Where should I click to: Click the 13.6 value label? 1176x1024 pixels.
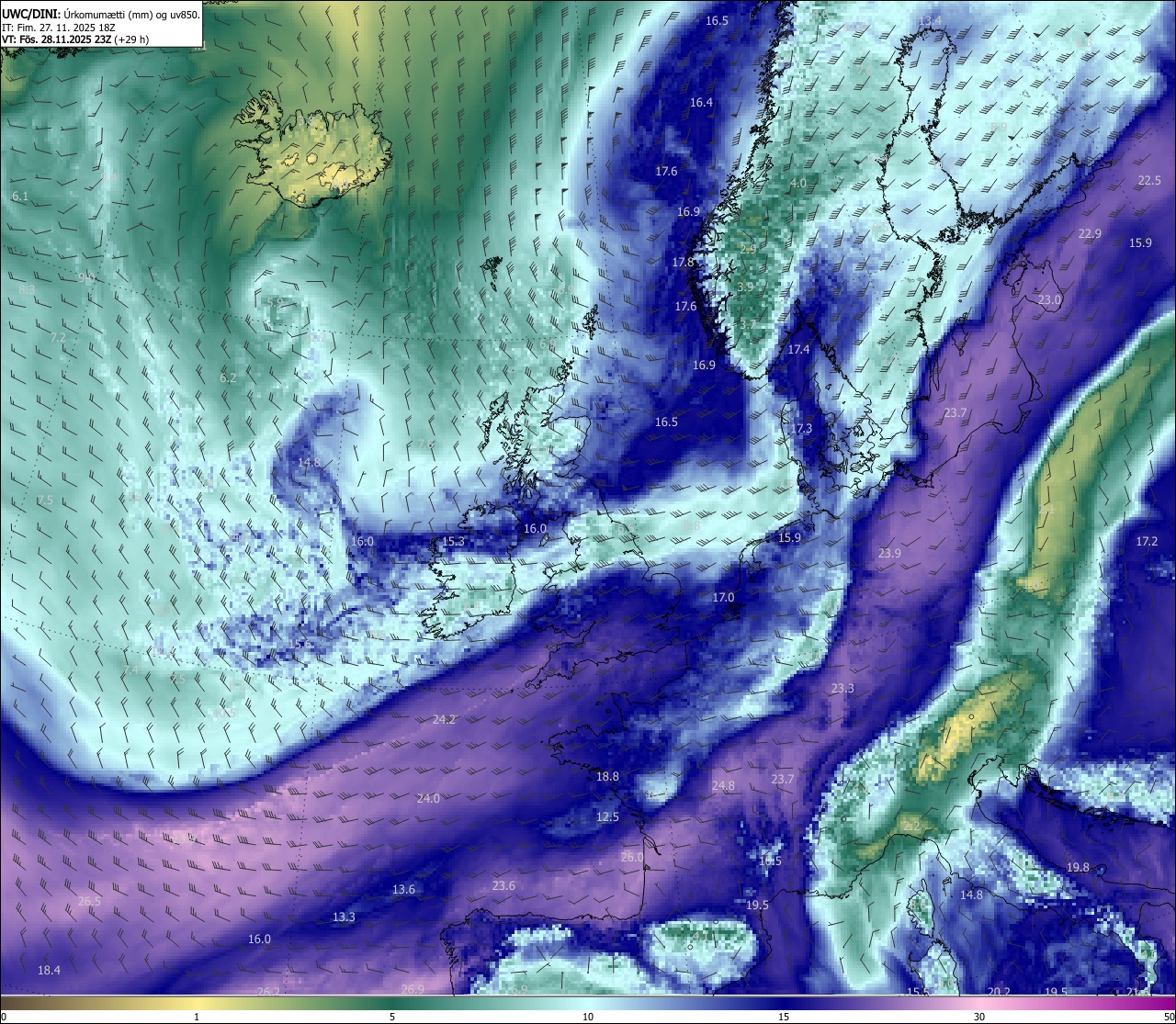tap(403, 890)
